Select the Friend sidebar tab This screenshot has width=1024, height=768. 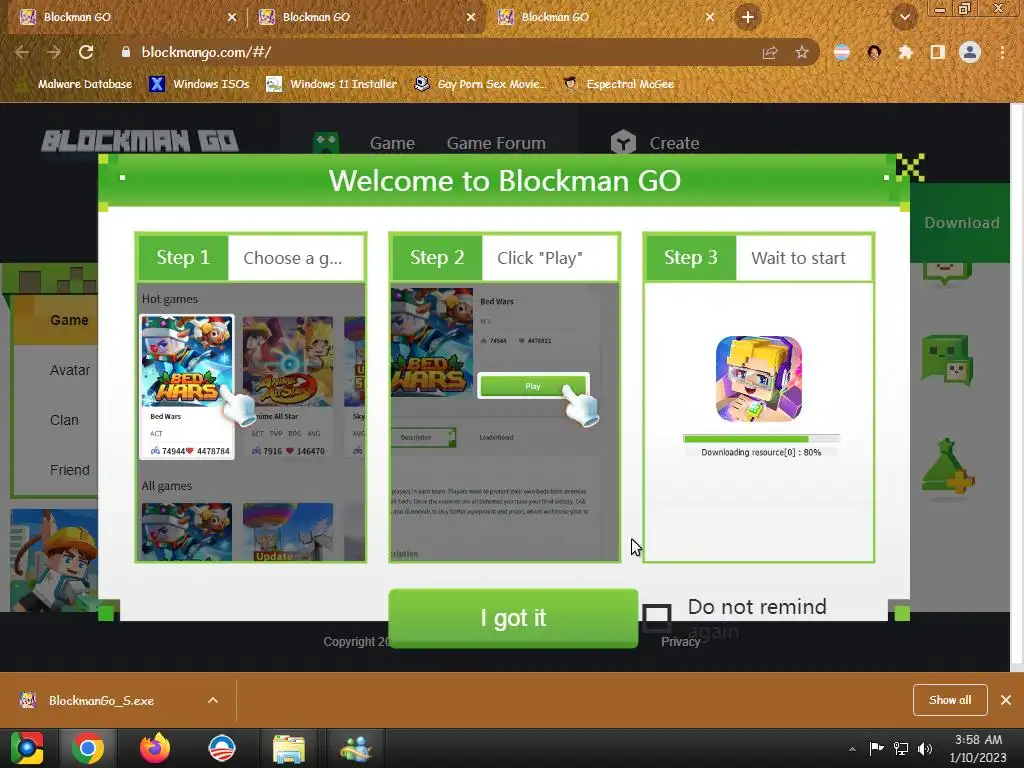point(69,470)
